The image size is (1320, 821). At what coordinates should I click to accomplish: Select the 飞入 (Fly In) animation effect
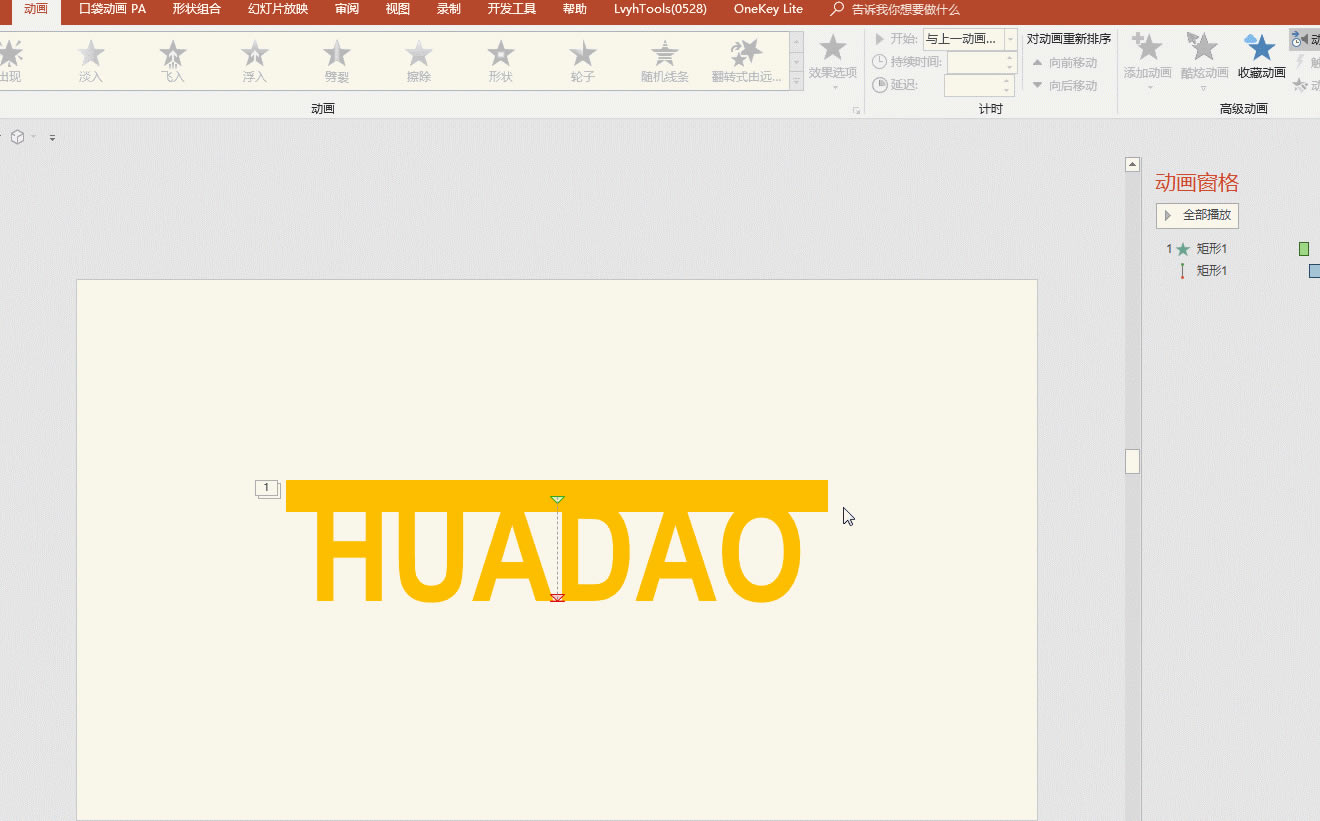pyautogui.click(x=173, y=61)
